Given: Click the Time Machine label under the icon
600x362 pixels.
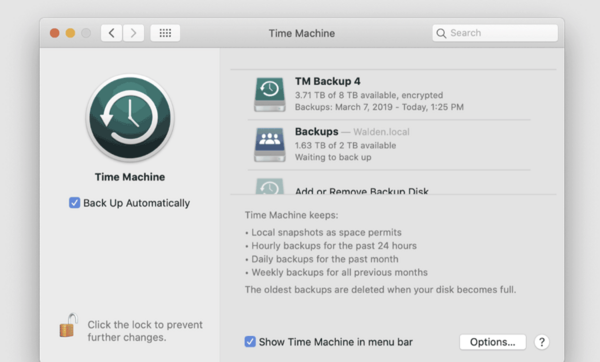Looking at the screenshot, I should click(x=130, y=177).
